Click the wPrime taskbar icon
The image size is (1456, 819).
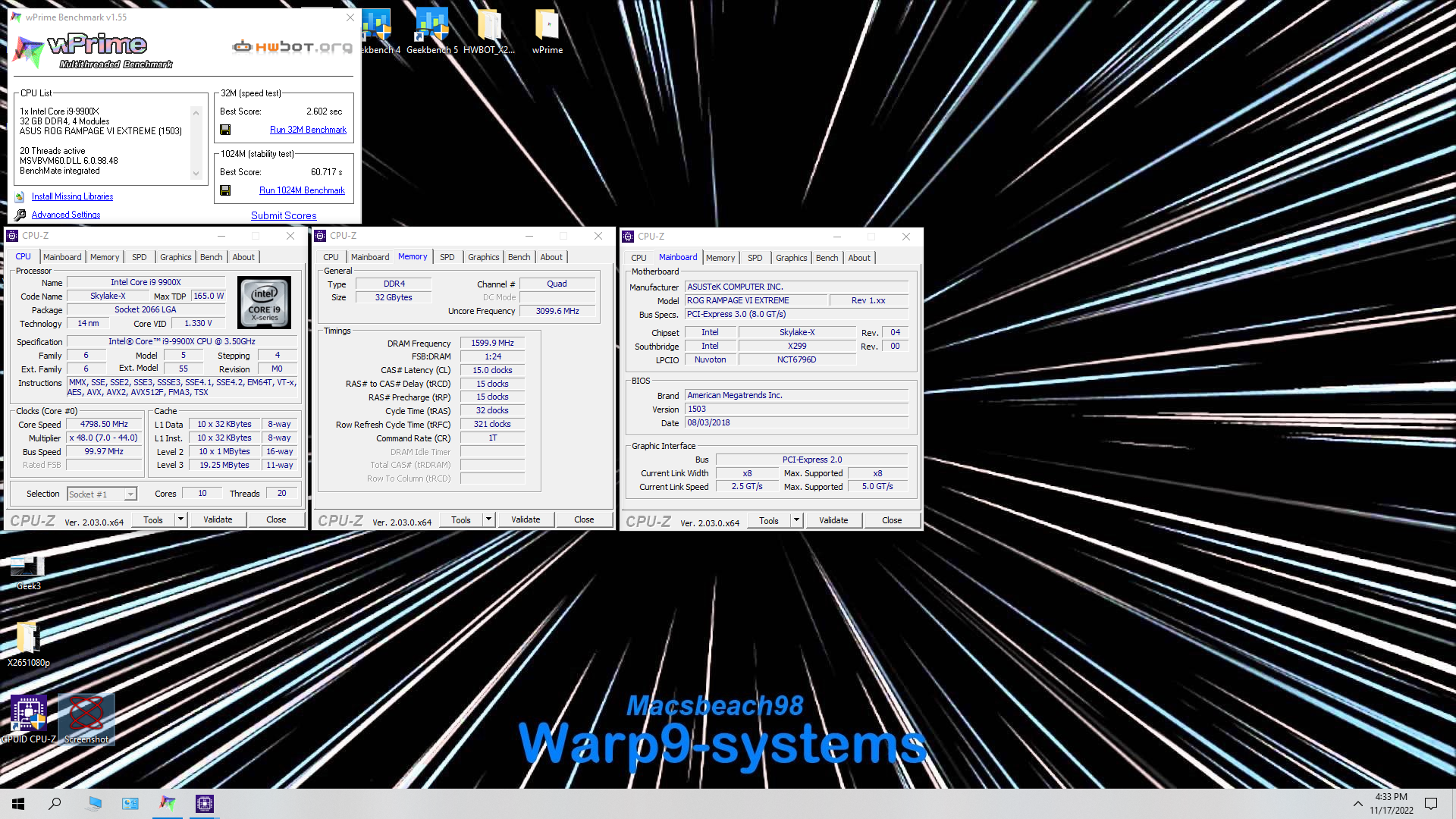[168, 803]
